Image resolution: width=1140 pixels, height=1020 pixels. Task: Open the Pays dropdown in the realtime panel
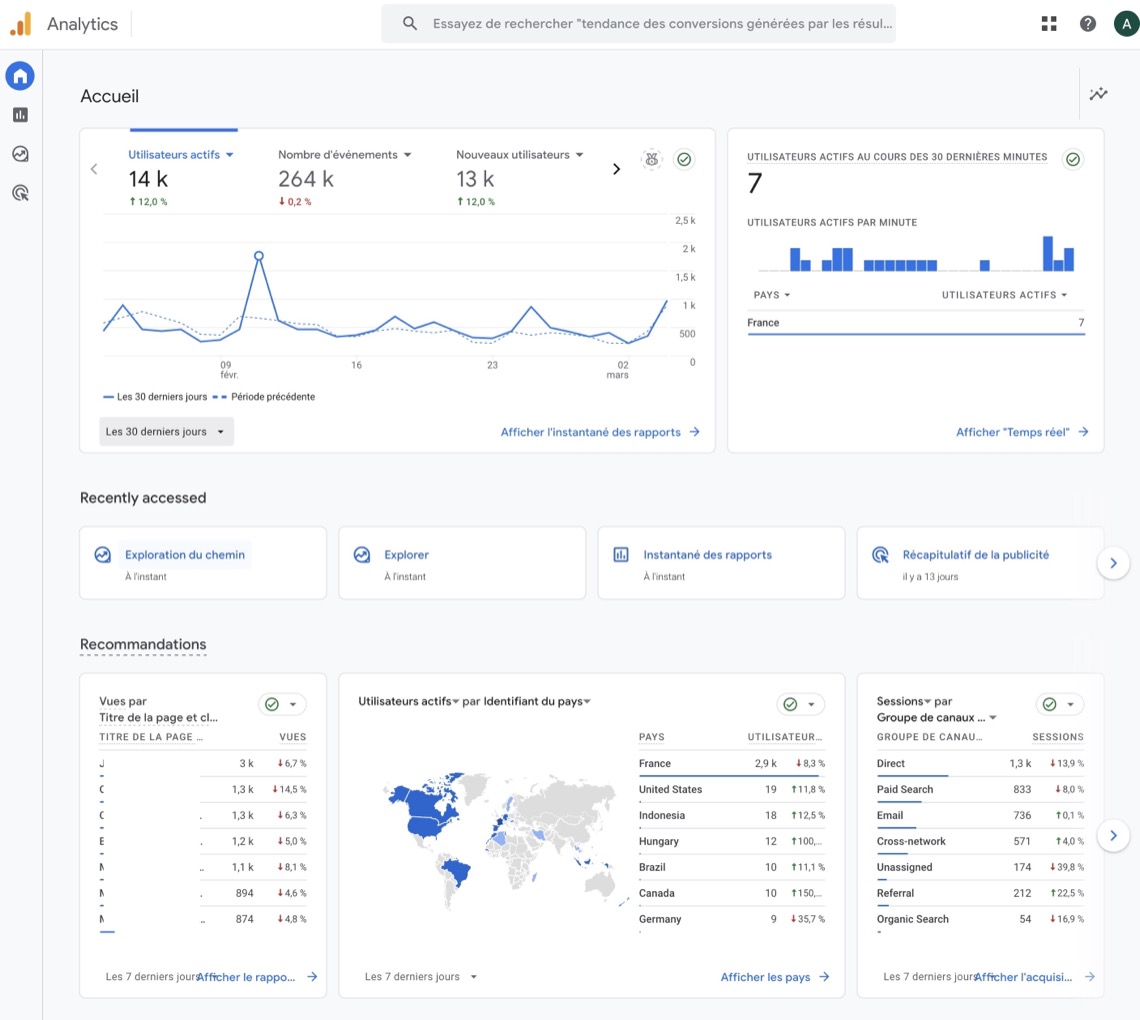771,294
